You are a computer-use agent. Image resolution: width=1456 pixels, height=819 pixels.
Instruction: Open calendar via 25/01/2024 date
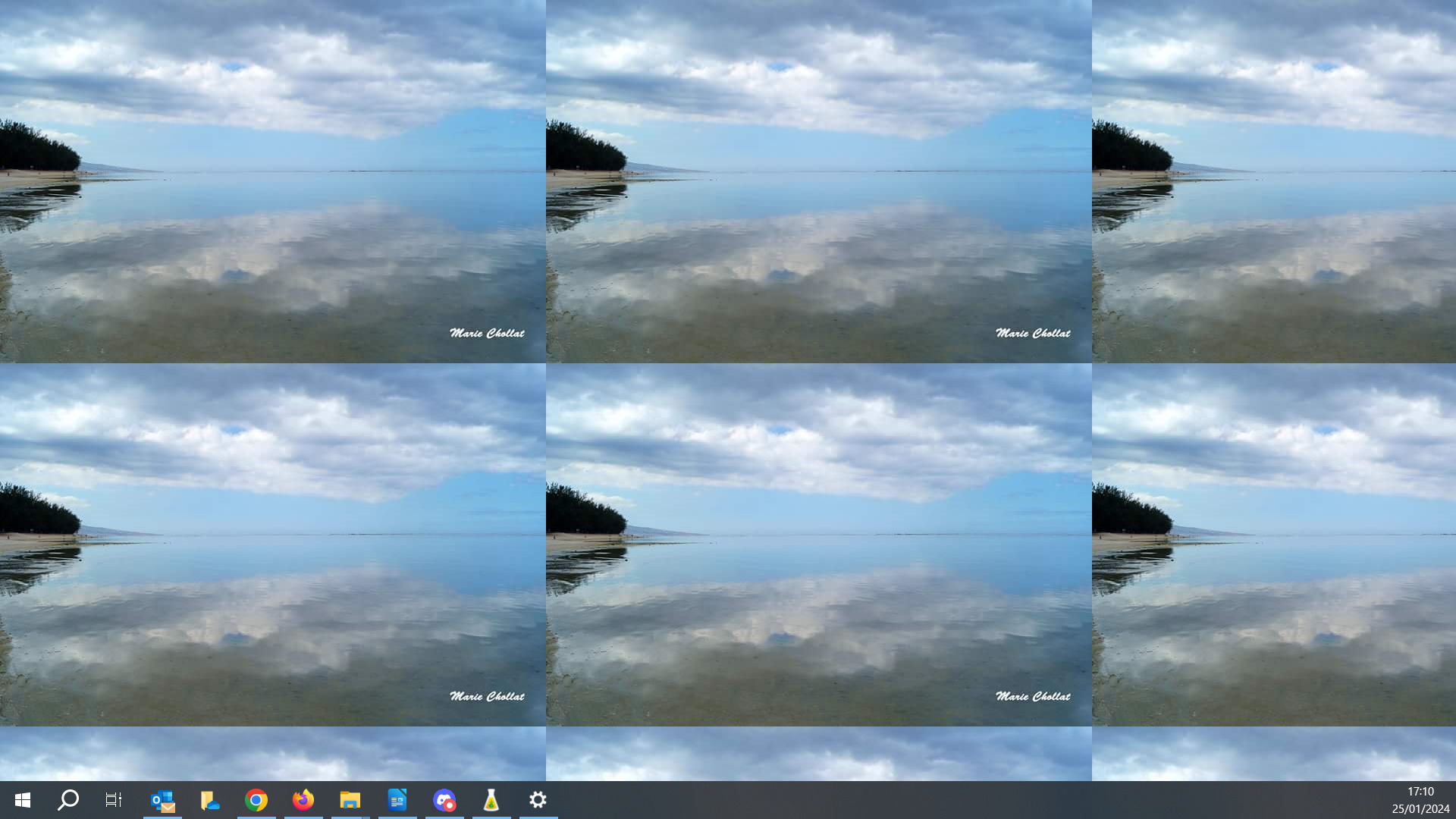[1420, 809]
